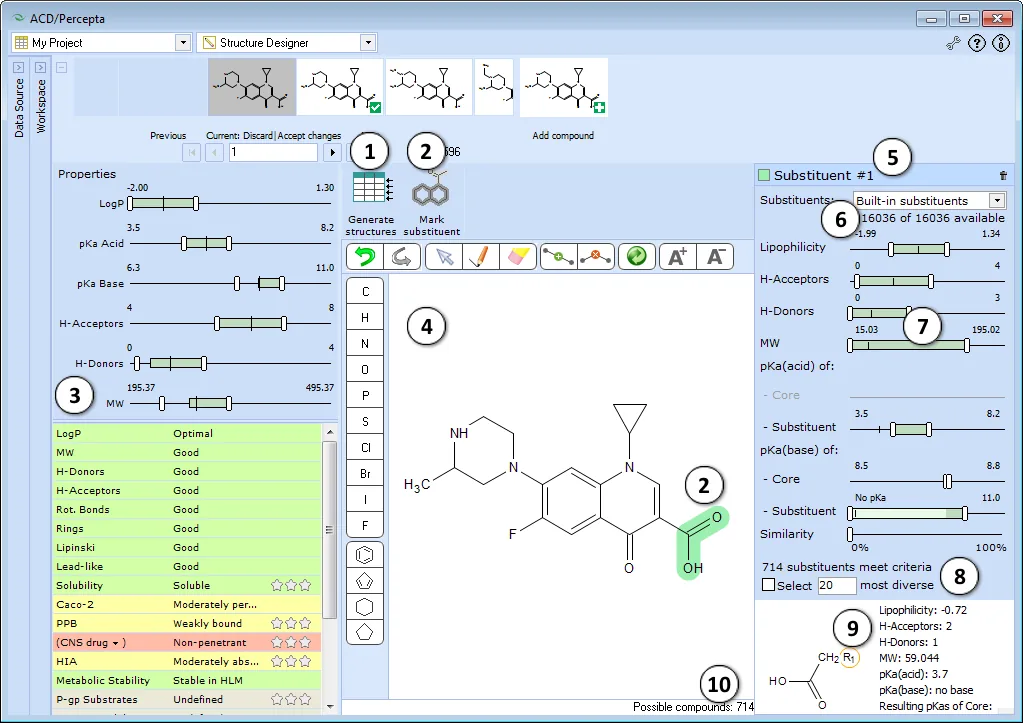This screenshot has height=723, width=1023.
Task: Click the Generate structures table icon
Action: [x=373, y=189]
